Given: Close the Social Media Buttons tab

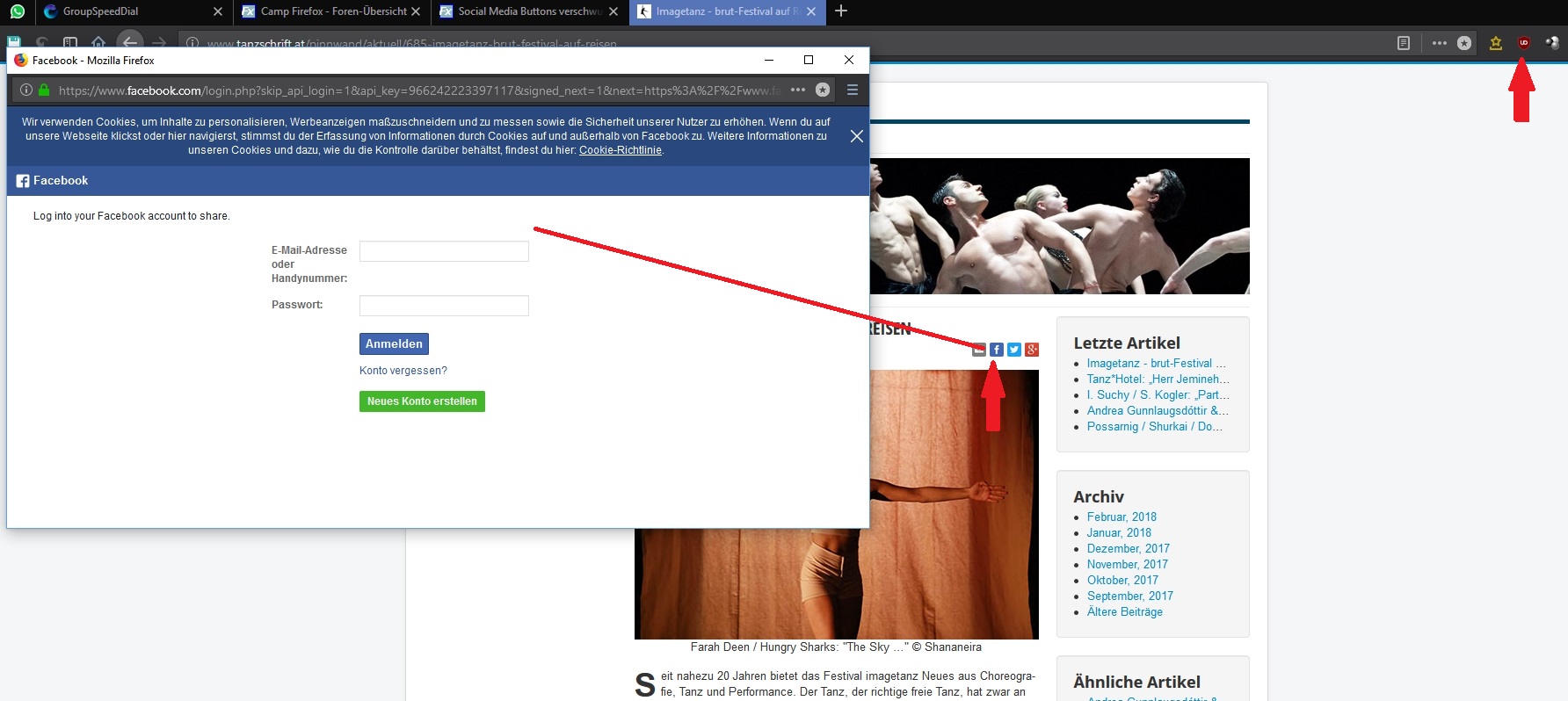Looking at the screenshot, I should 613,11.
